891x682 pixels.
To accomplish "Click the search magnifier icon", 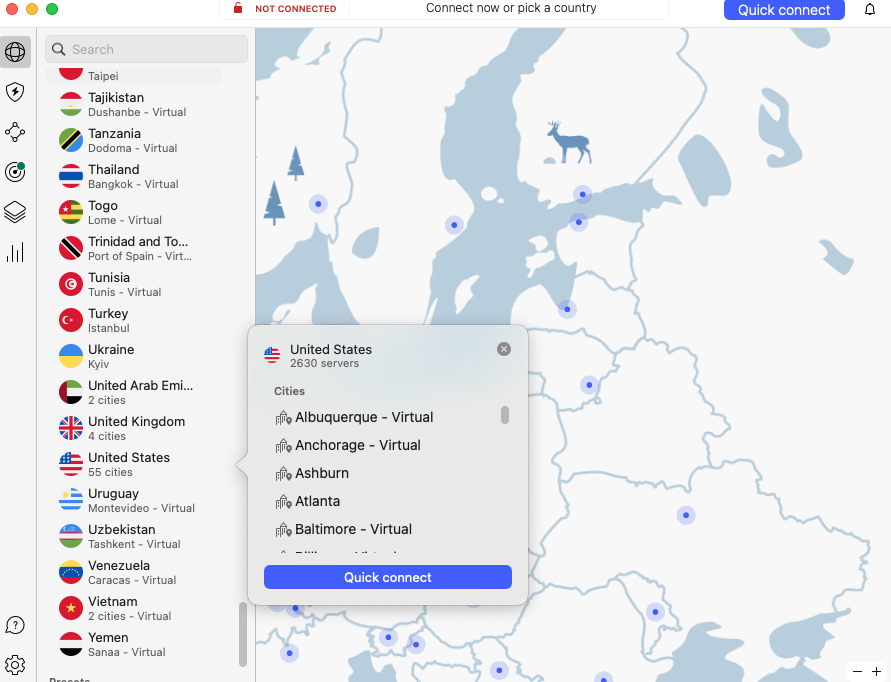I will [59, 49].
